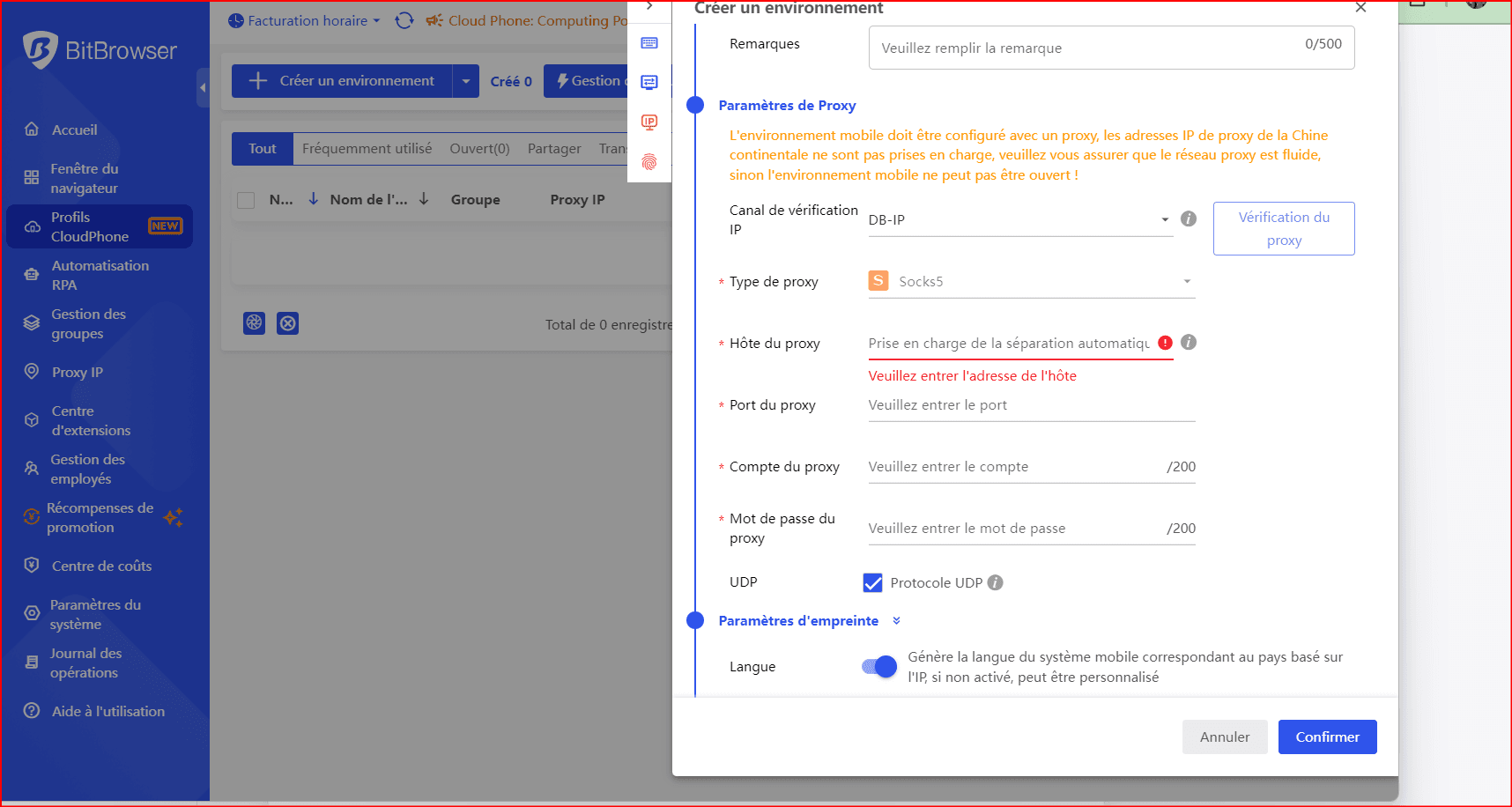Click info icon beside Hôte du proxy
The width and height of the screenshot is (1512, 807).
click(1189, 343)
